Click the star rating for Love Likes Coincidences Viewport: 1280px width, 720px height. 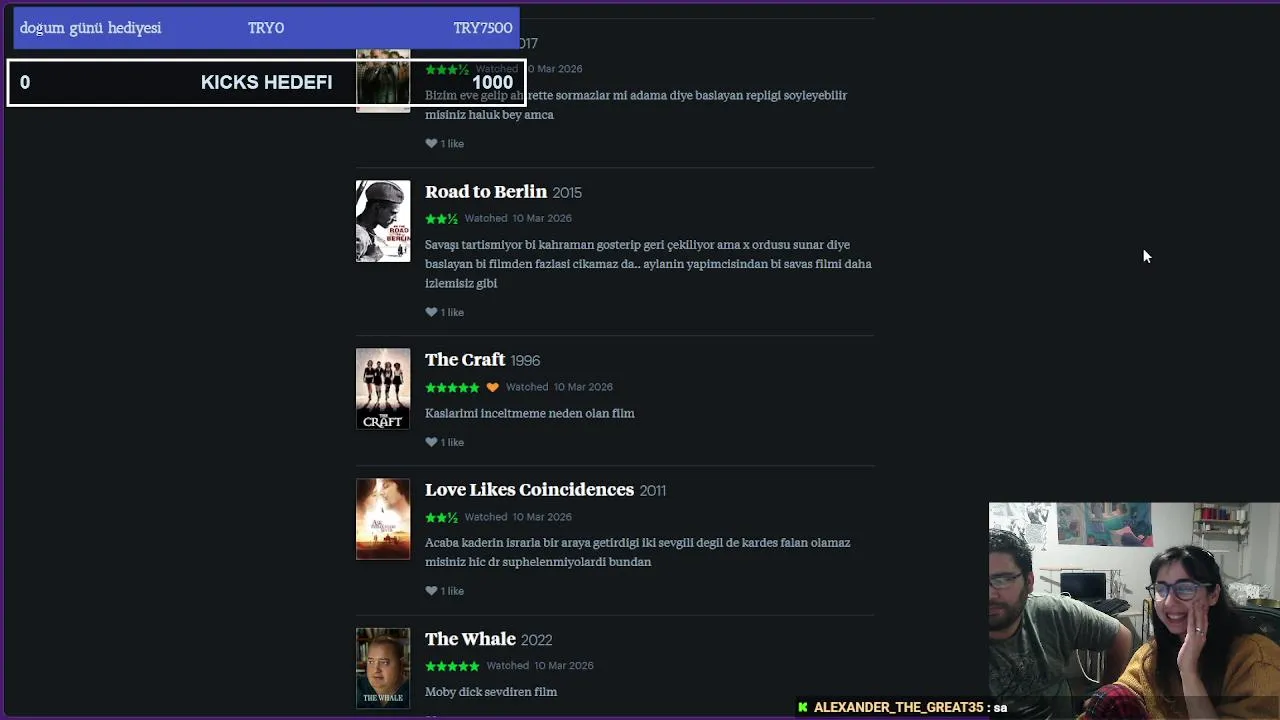pyautogui.click(x=441, y=517)
